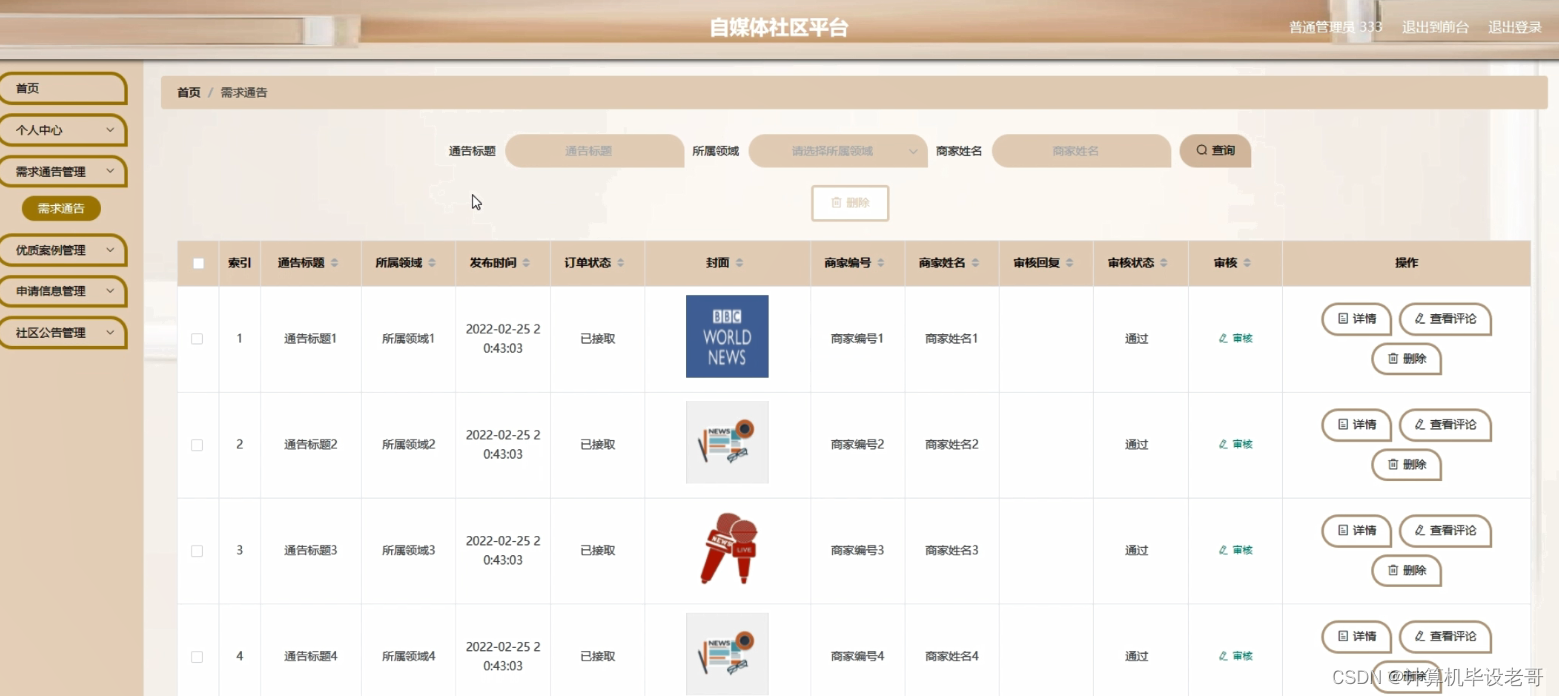1559x696 pixels.
Task: Click cell 商家编号2
Action: (x=857, y=445)
